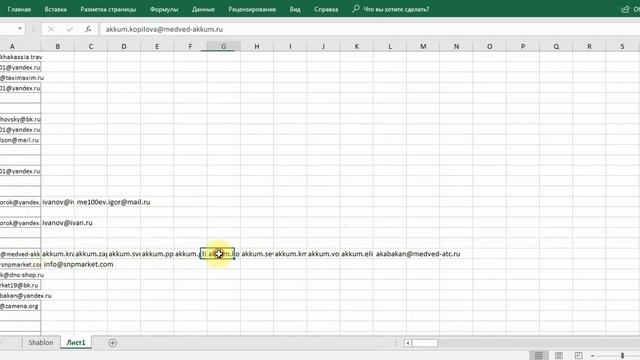This screenshot has height=360, width=640.
Task: Add a new sheet with the plus
Action: coord(113,343)
